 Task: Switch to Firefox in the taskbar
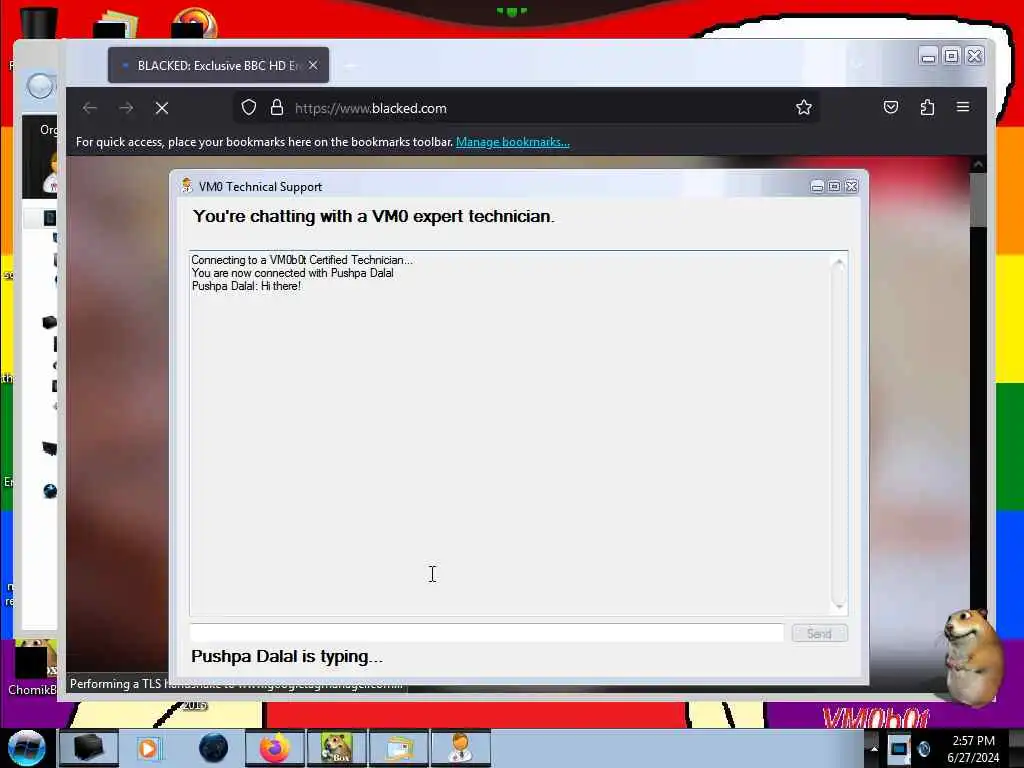coord(275,748)
